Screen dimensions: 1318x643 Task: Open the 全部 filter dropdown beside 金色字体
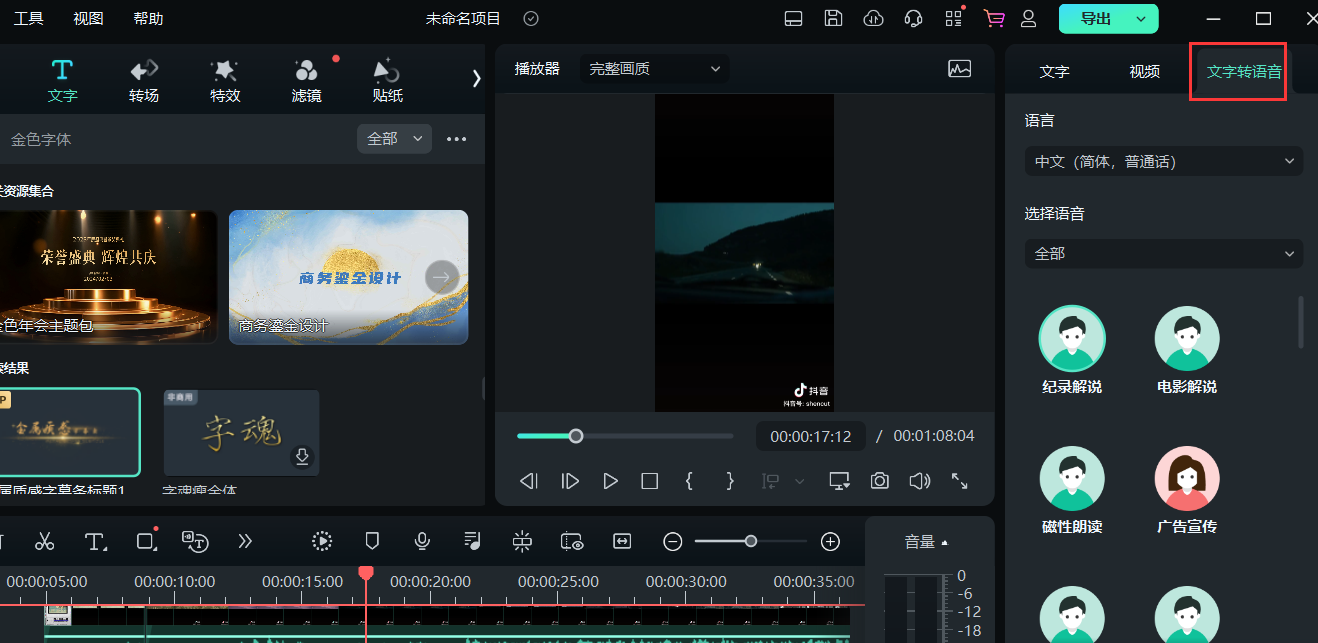click(394, 139)
